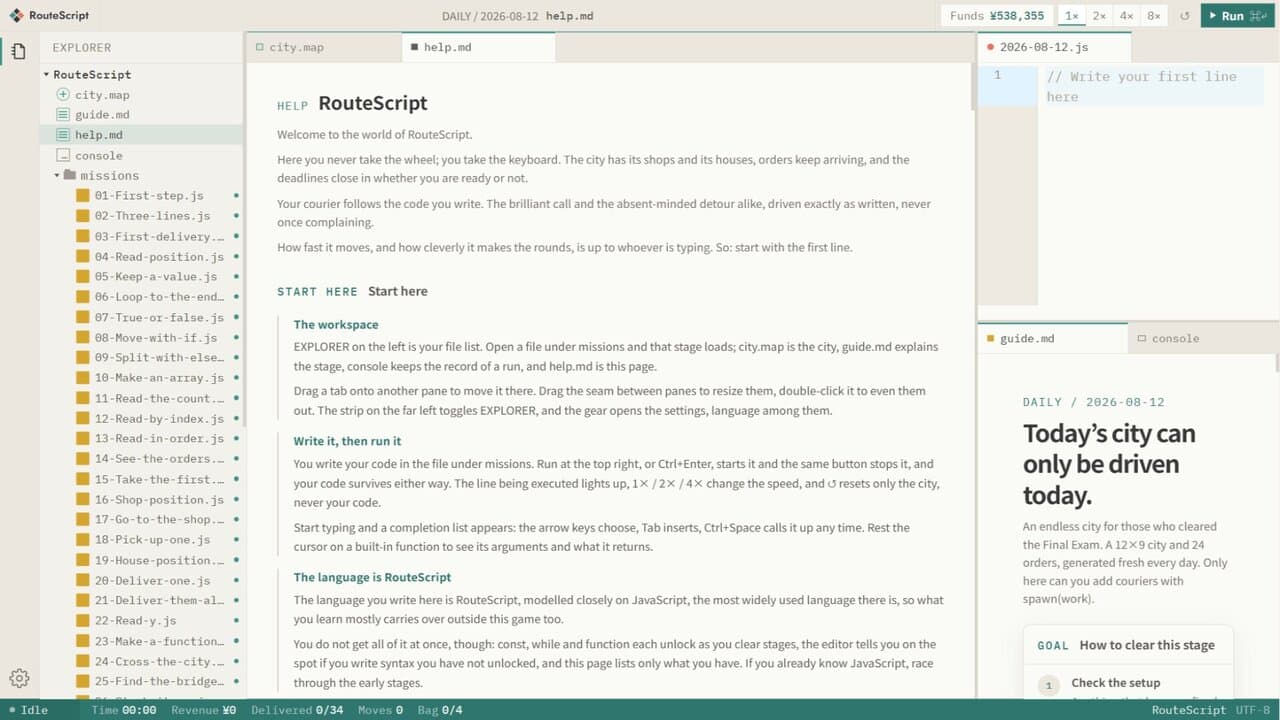
Task: Collapse the RouteScript root folder
Action: tap(46, 75)
